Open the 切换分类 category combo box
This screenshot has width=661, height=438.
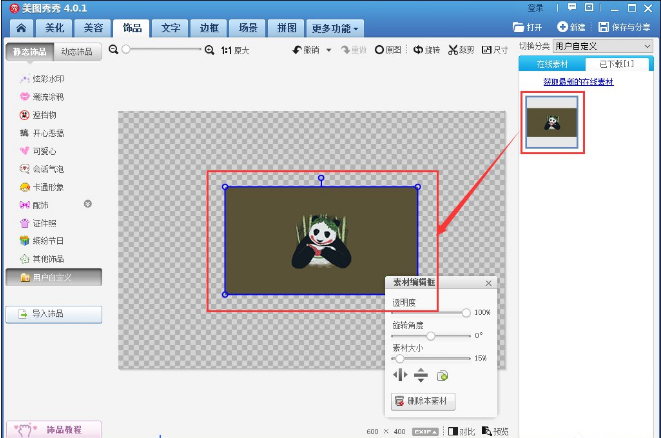point(602,46)
